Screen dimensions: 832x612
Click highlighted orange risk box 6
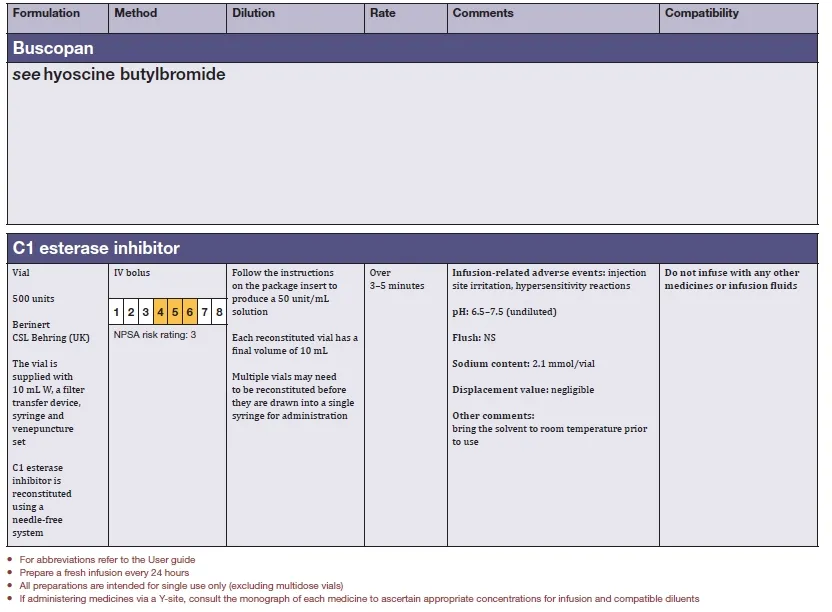point(190,312)
